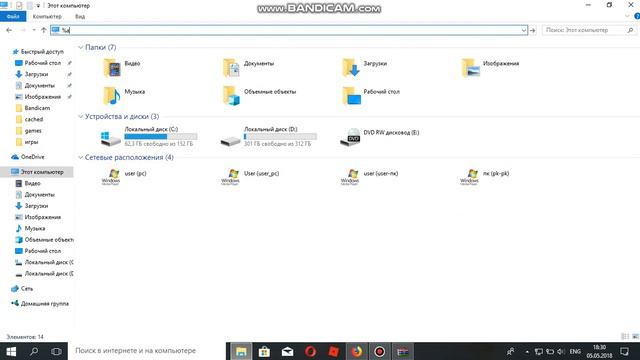This screenshot has height=360, width=640.
Task: Select игры folder in sidebar
Action: (27, 142)
